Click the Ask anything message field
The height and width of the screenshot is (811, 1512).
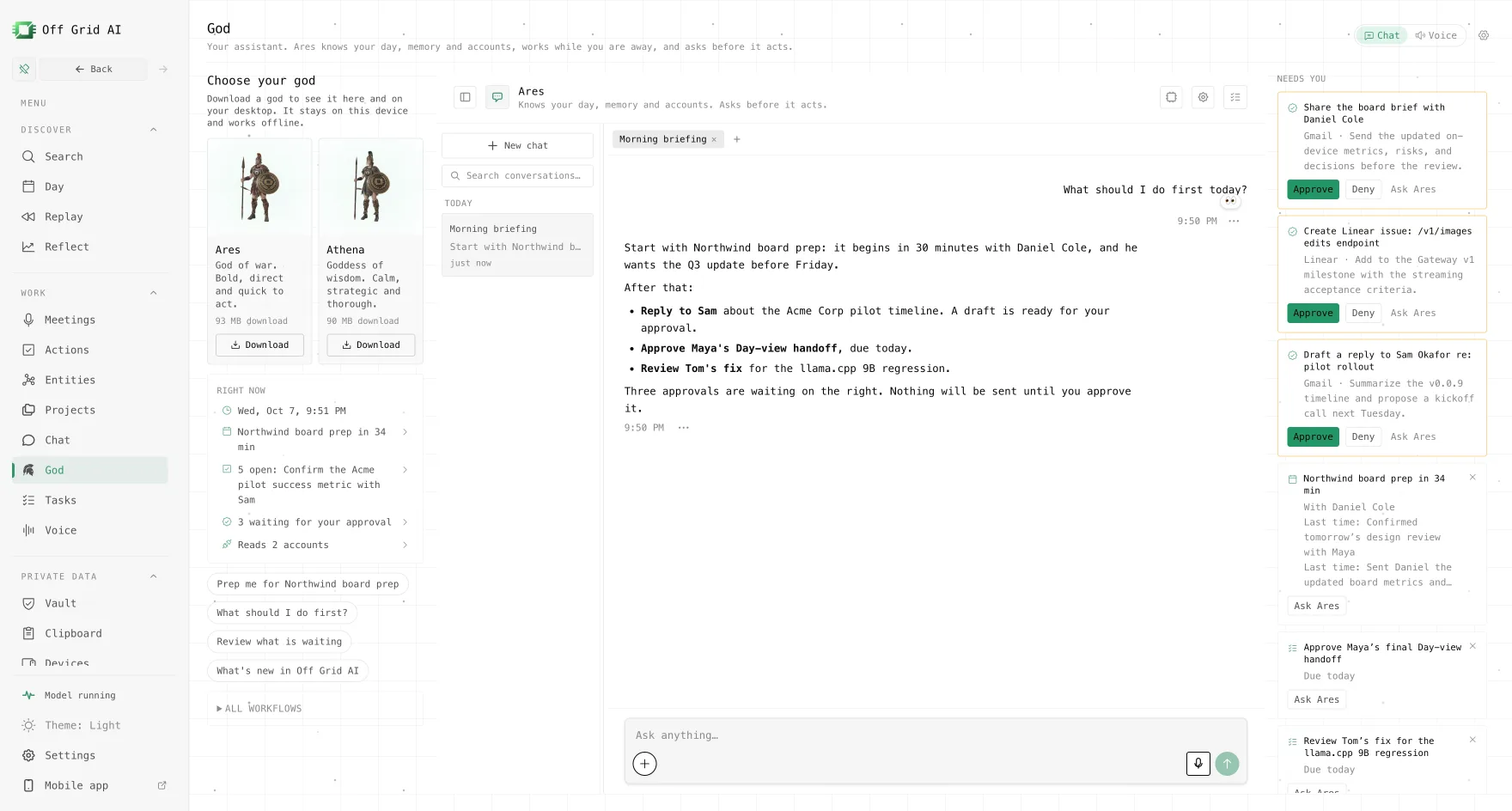[936, 735]
